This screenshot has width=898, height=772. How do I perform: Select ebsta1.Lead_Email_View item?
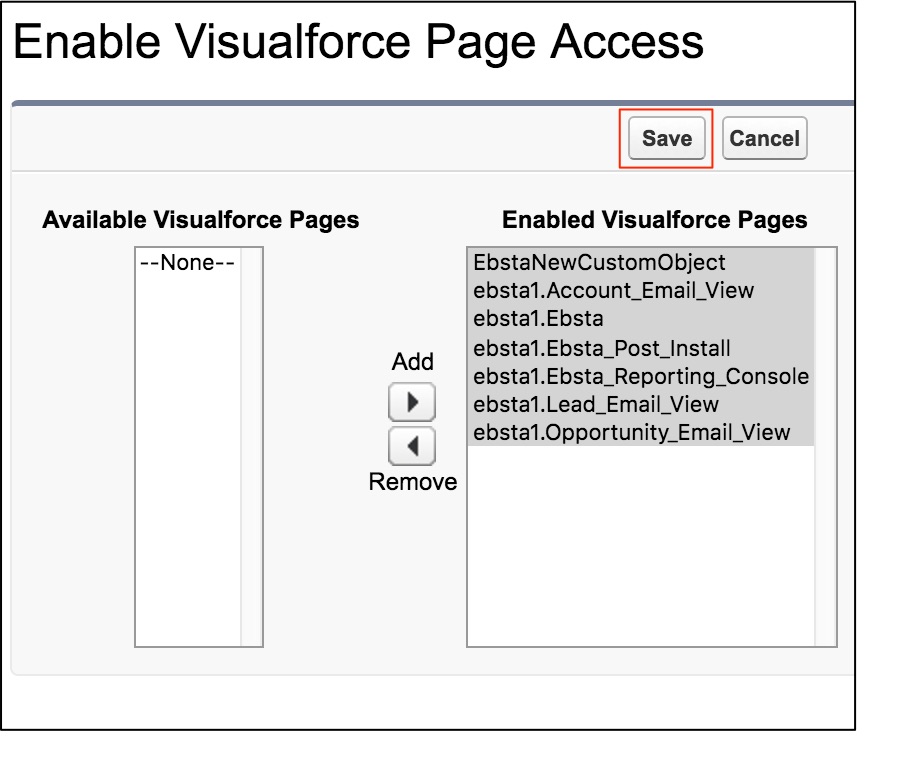pos(596,404)
